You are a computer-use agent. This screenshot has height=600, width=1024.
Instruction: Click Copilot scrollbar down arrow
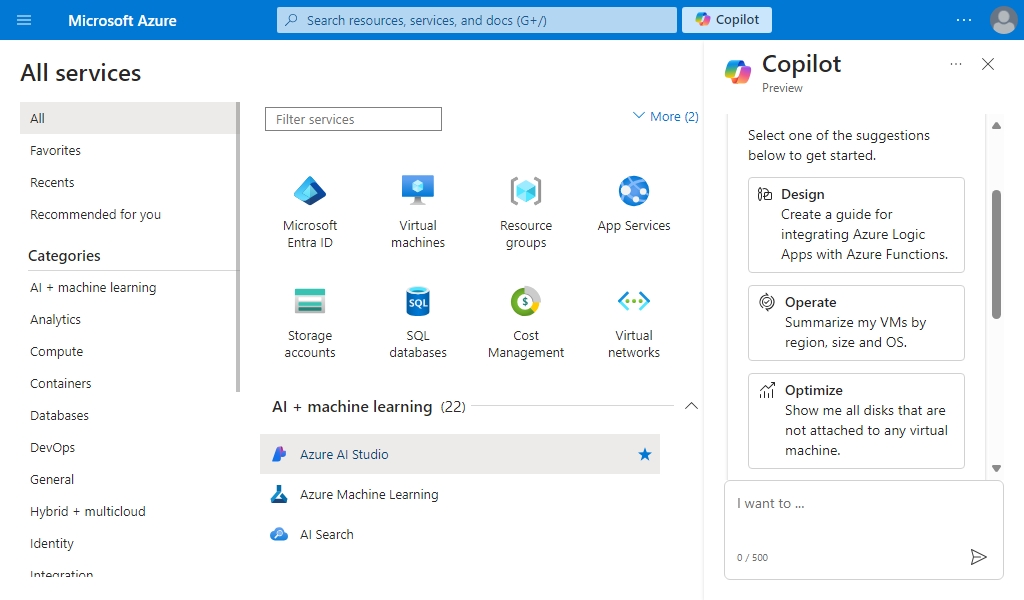click(x=997, y=468)
